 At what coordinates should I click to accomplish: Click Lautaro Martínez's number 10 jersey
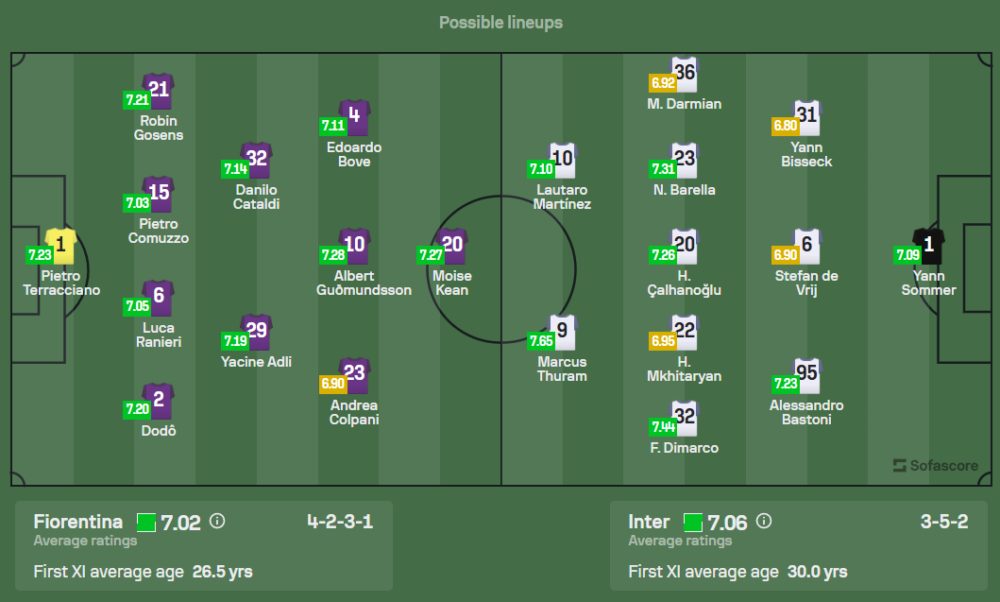pyautogui.click(x=563, y=158)
